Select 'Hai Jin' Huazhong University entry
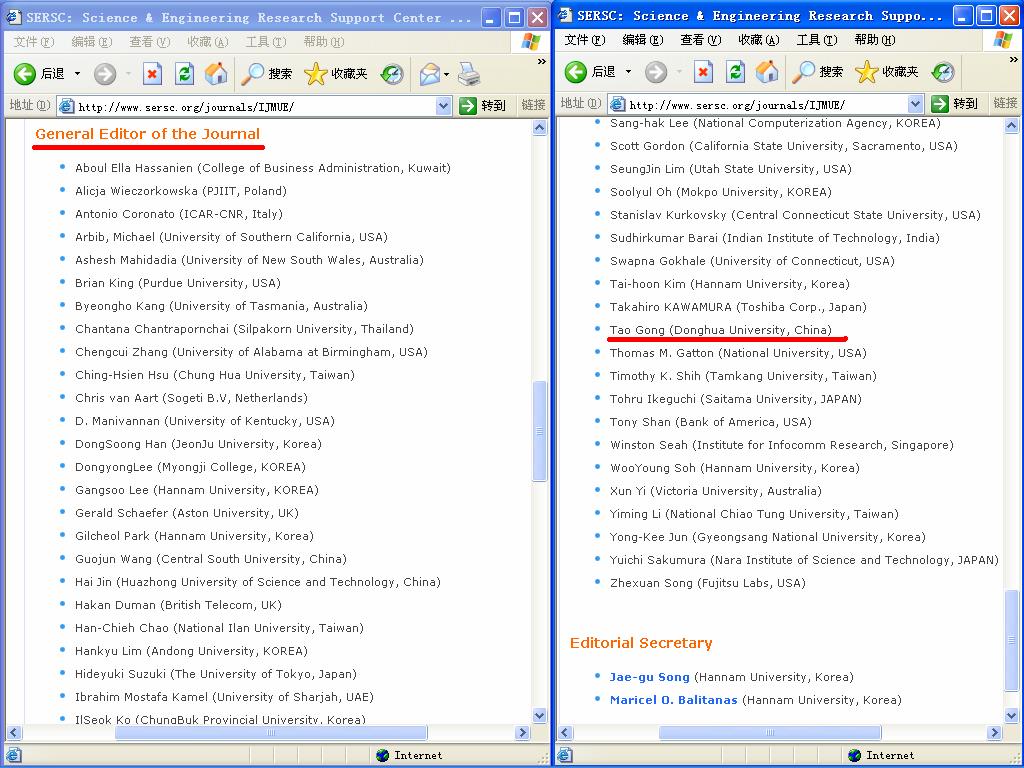Screen dimensions: 1024x768 [x=257, y=582]
